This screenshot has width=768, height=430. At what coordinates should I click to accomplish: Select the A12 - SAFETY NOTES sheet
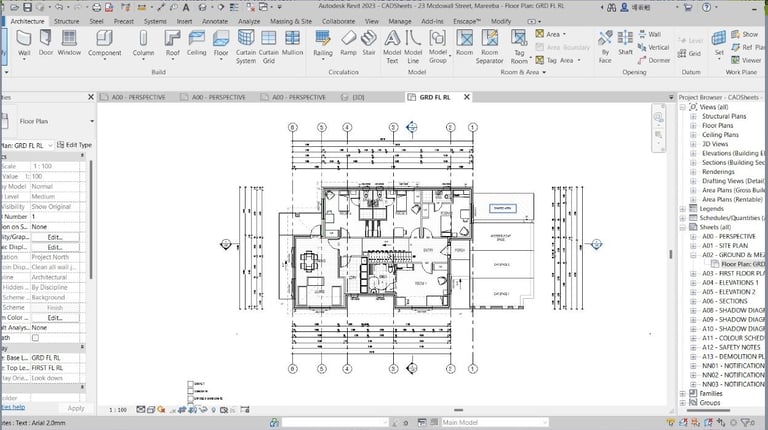pos(731,347)
